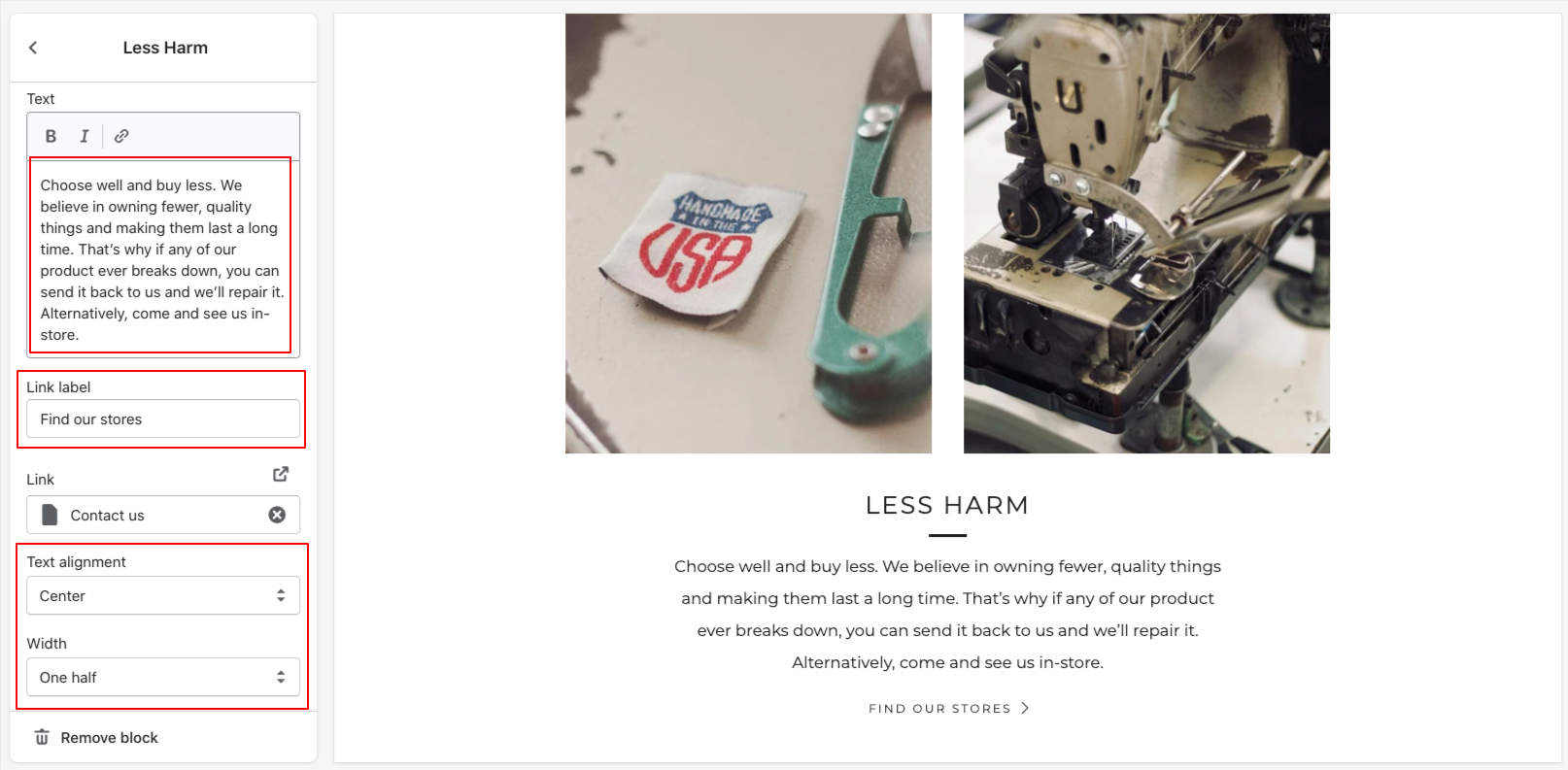Image resolution: width=1568 pixels, height=770 pixels.
Task: Click the trash icon next to Remove block
Action: [x=42, y=737]
